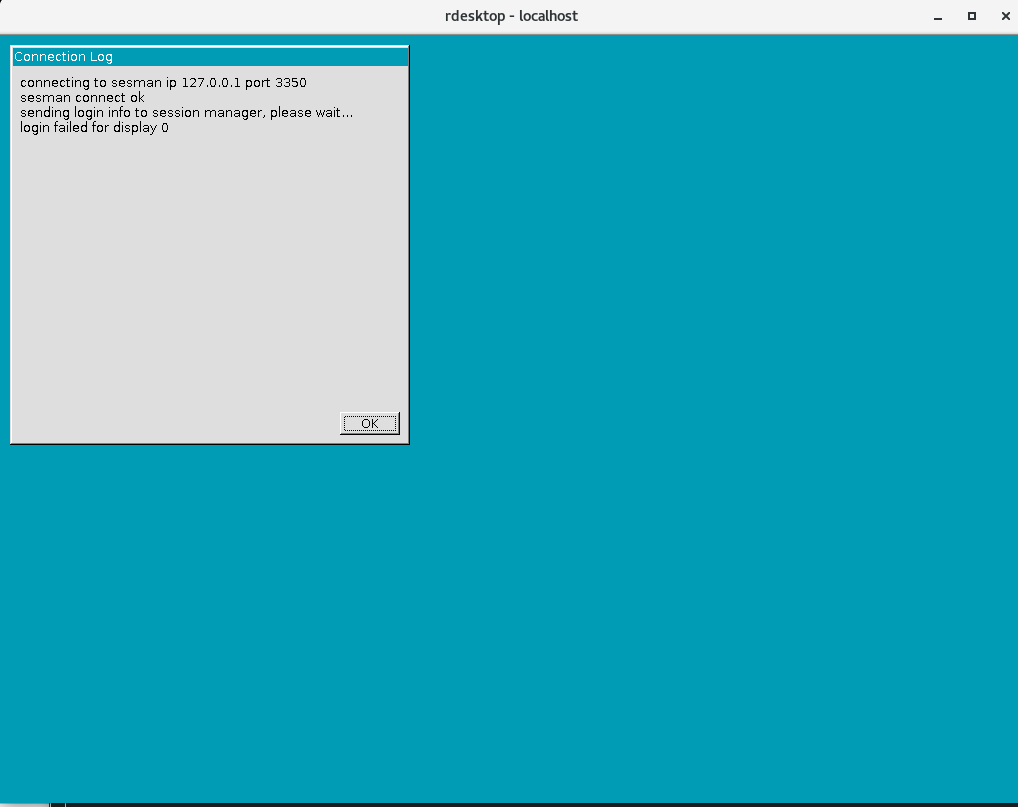Viewport: 1018px width, 807px height.
Task: Click the 'login failed for display 0' message
Action: pos(93,127)
